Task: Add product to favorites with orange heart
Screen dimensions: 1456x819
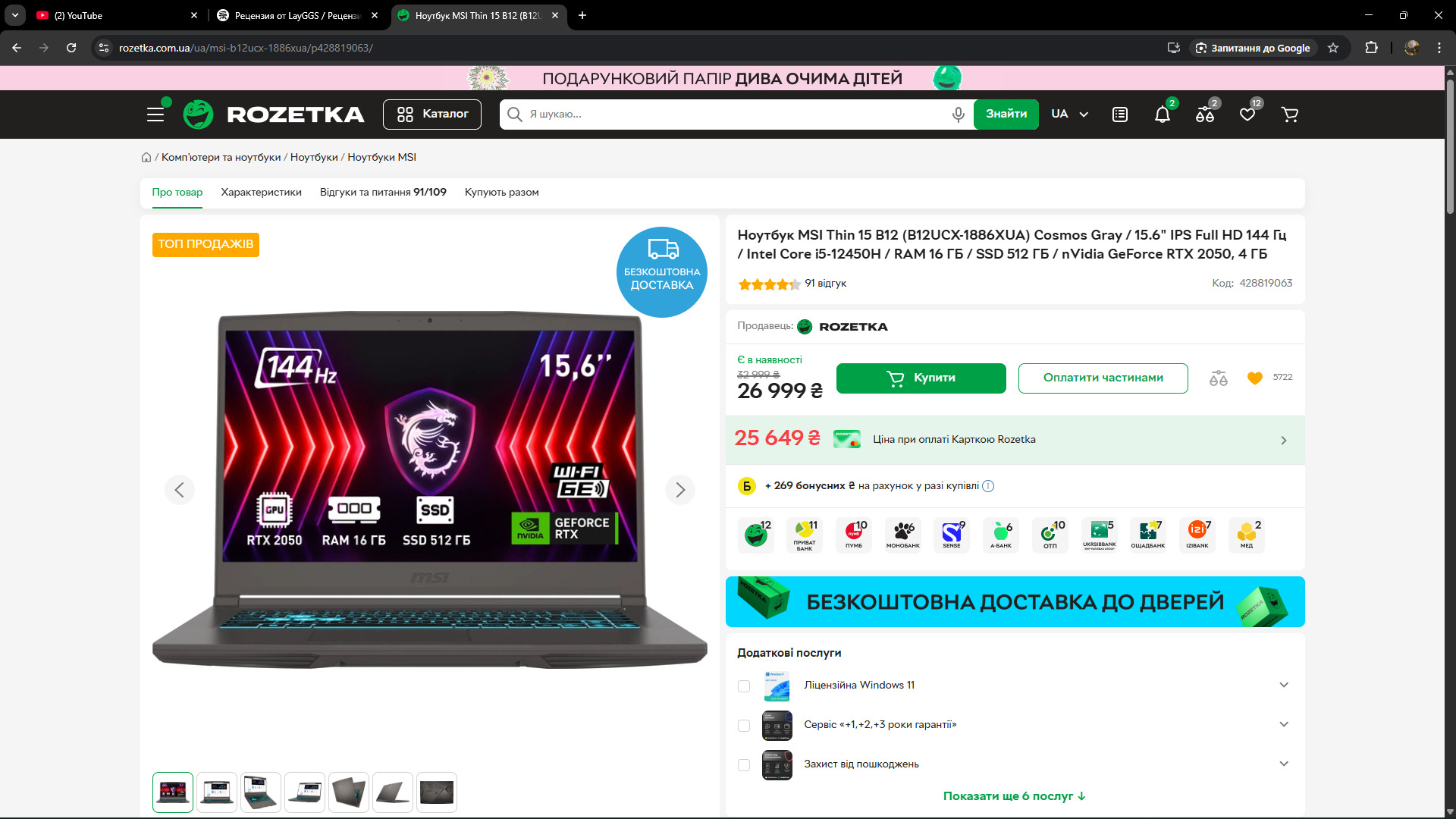Action: [x=1254, y=378]
